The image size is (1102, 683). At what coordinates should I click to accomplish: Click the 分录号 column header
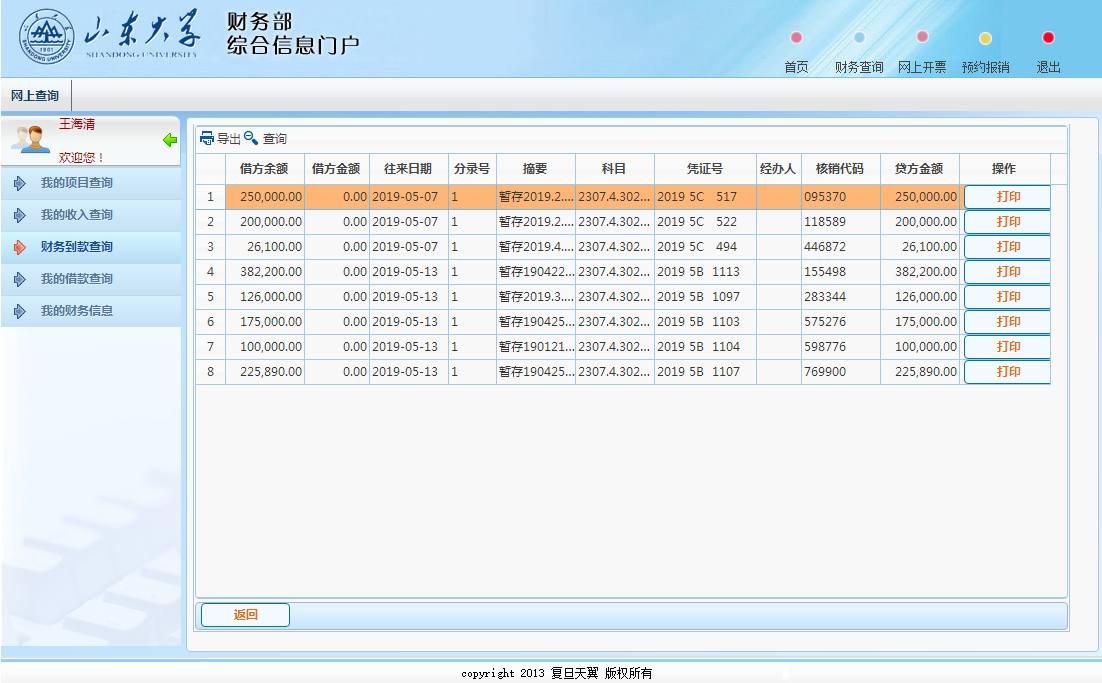pos(472,169)
